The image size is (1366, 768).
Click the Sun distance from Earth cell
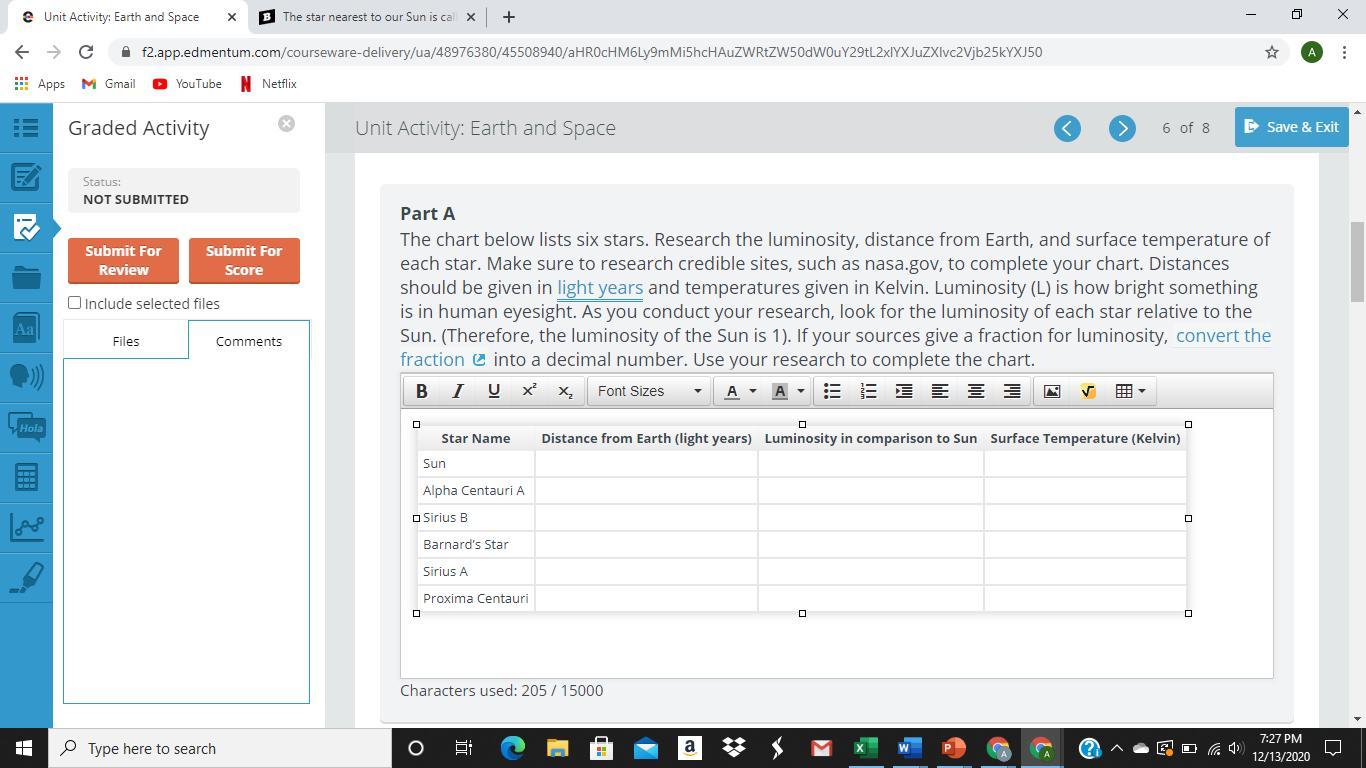coord(646,463)
